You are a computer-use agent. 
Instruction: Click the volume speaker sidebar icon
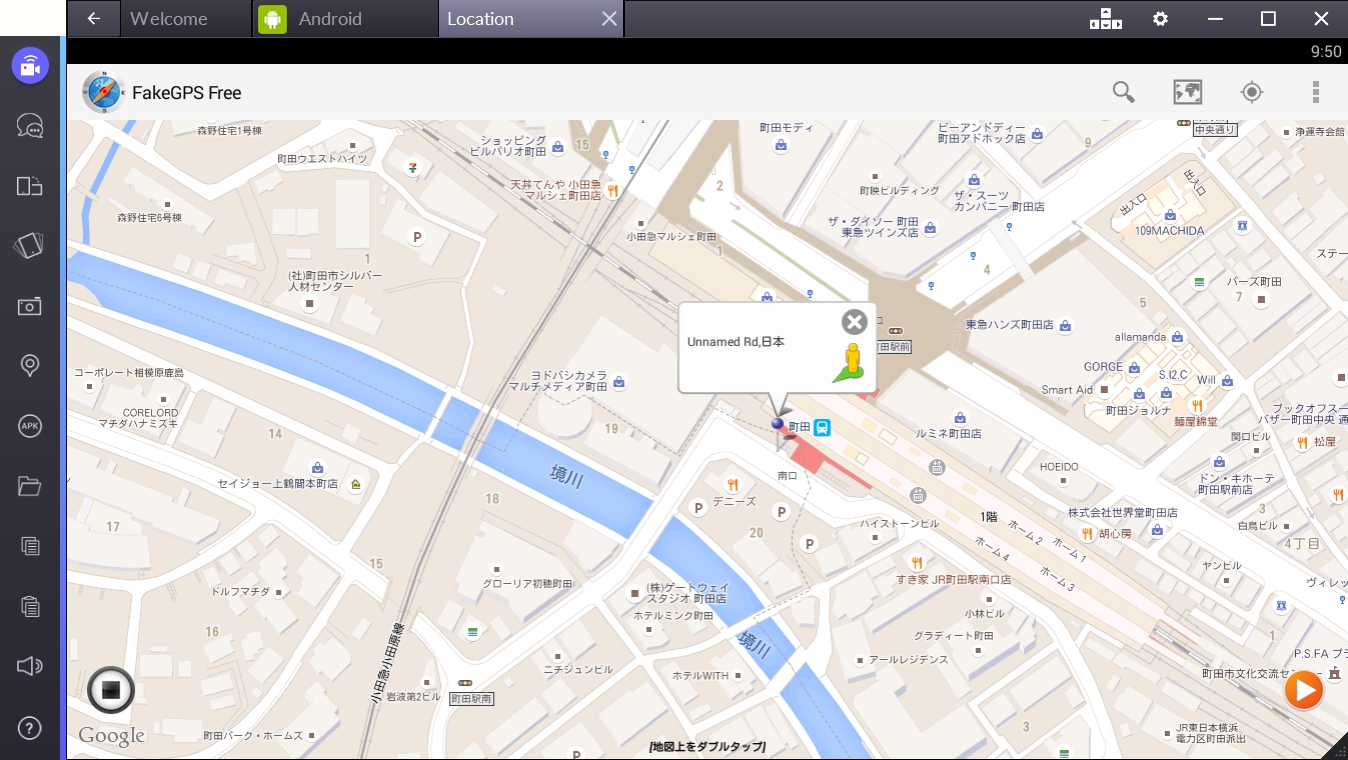[30, 666]
